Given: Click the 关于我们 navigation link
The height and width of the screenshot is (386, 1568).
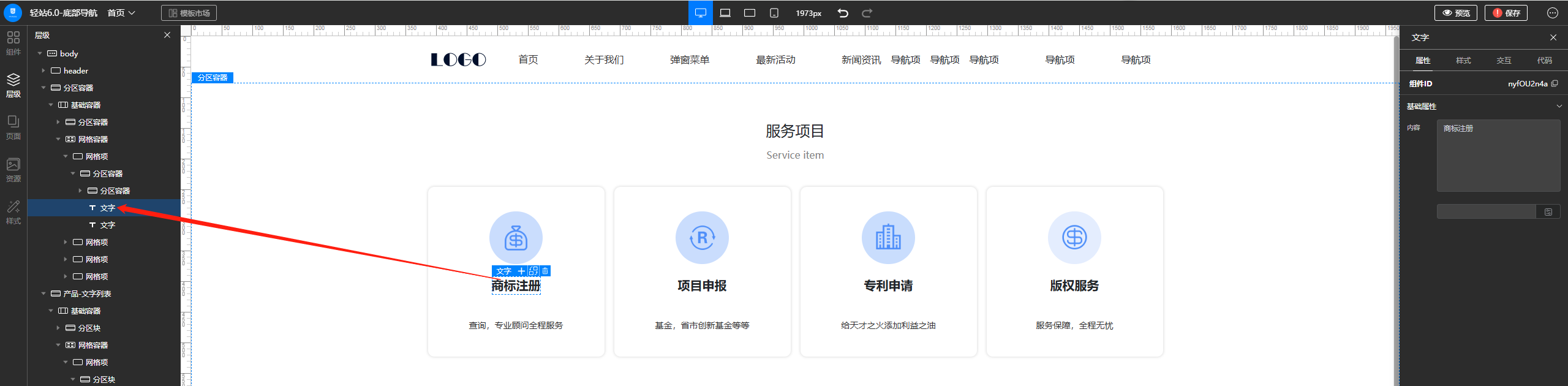Looking at the screenshot, I should 604,60.
